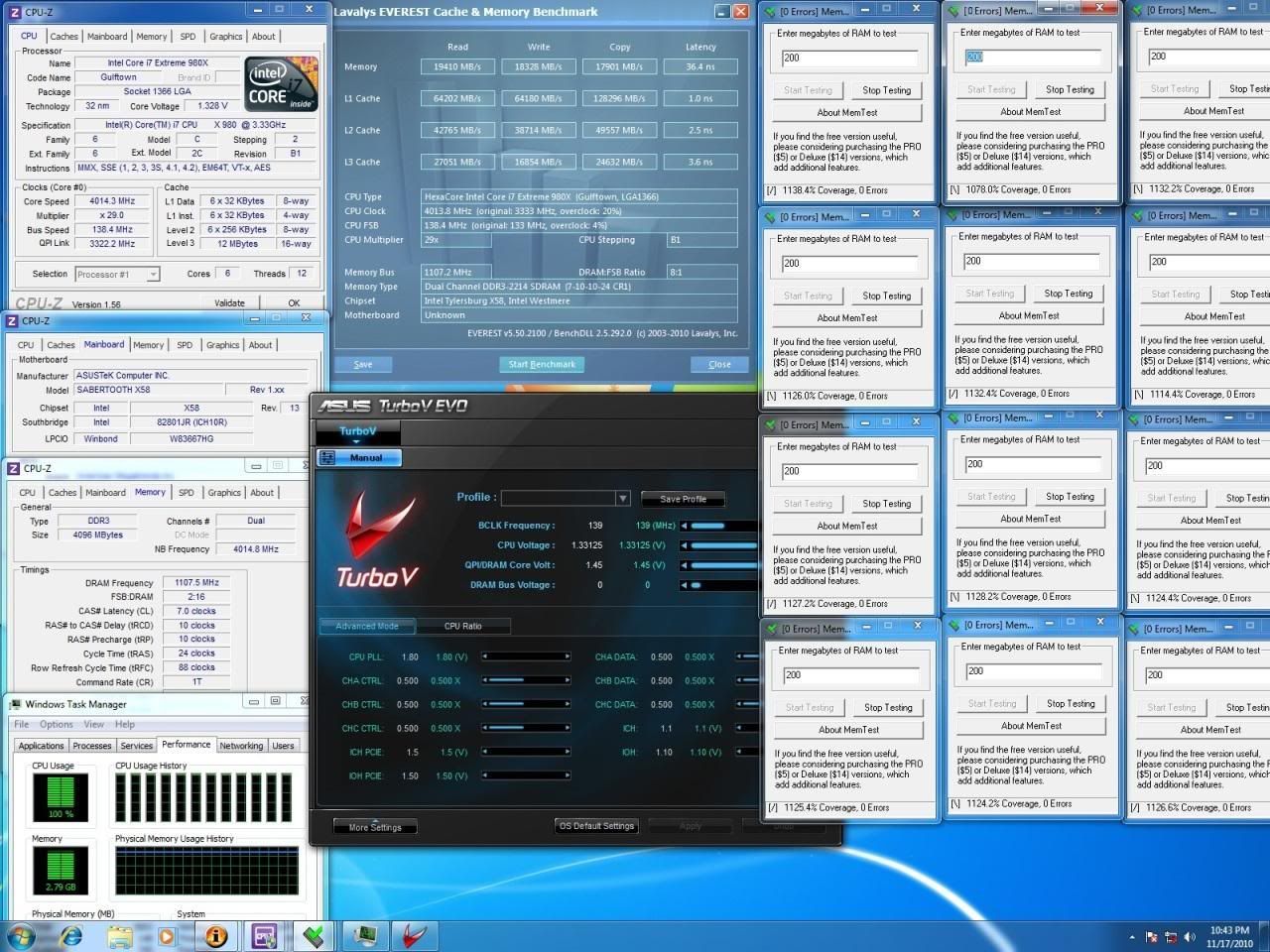Click the megabytes of RAM input field in MemTest
The width and height of the screenshot is (1270, 952).
pyautogui.click(x=848, y=57)
